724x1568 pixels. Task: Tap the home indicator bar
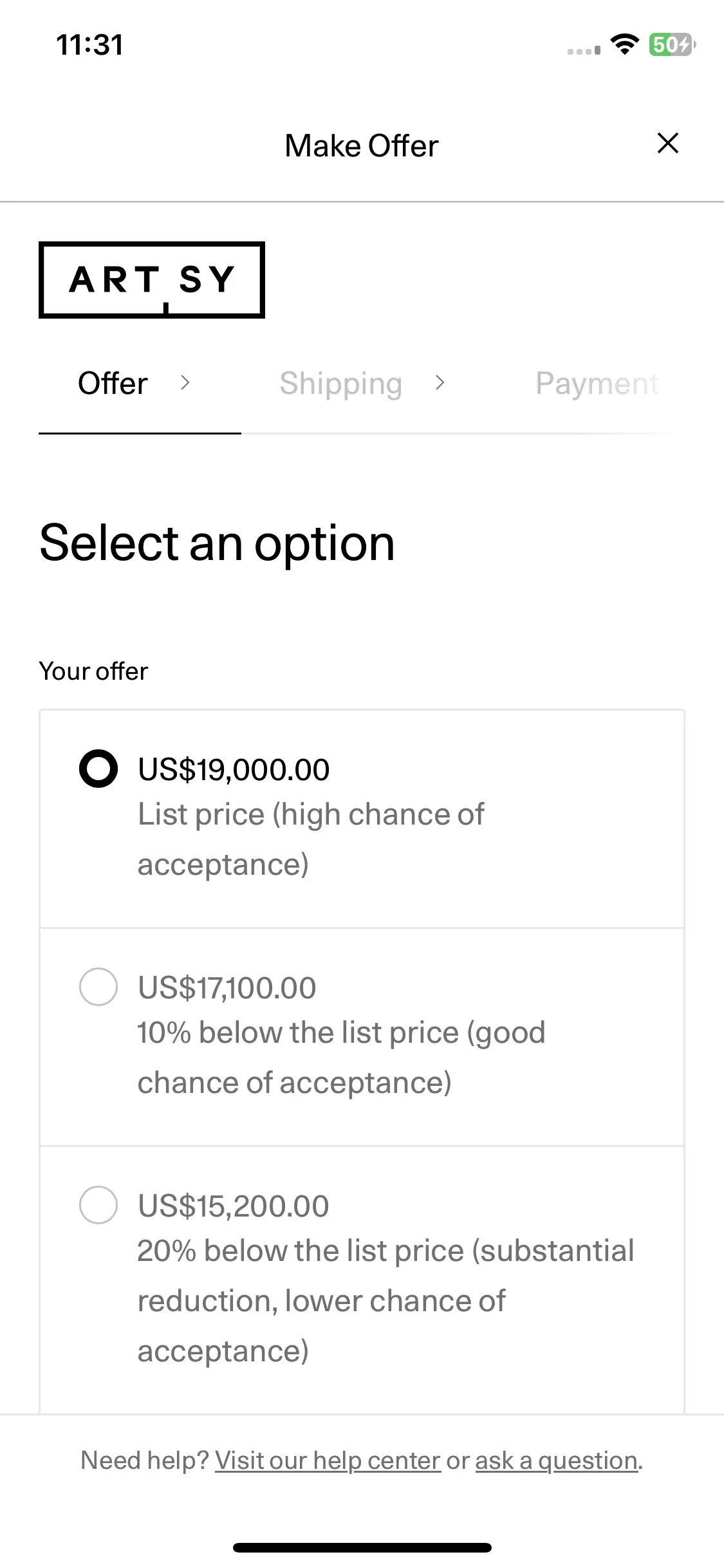362,1547
